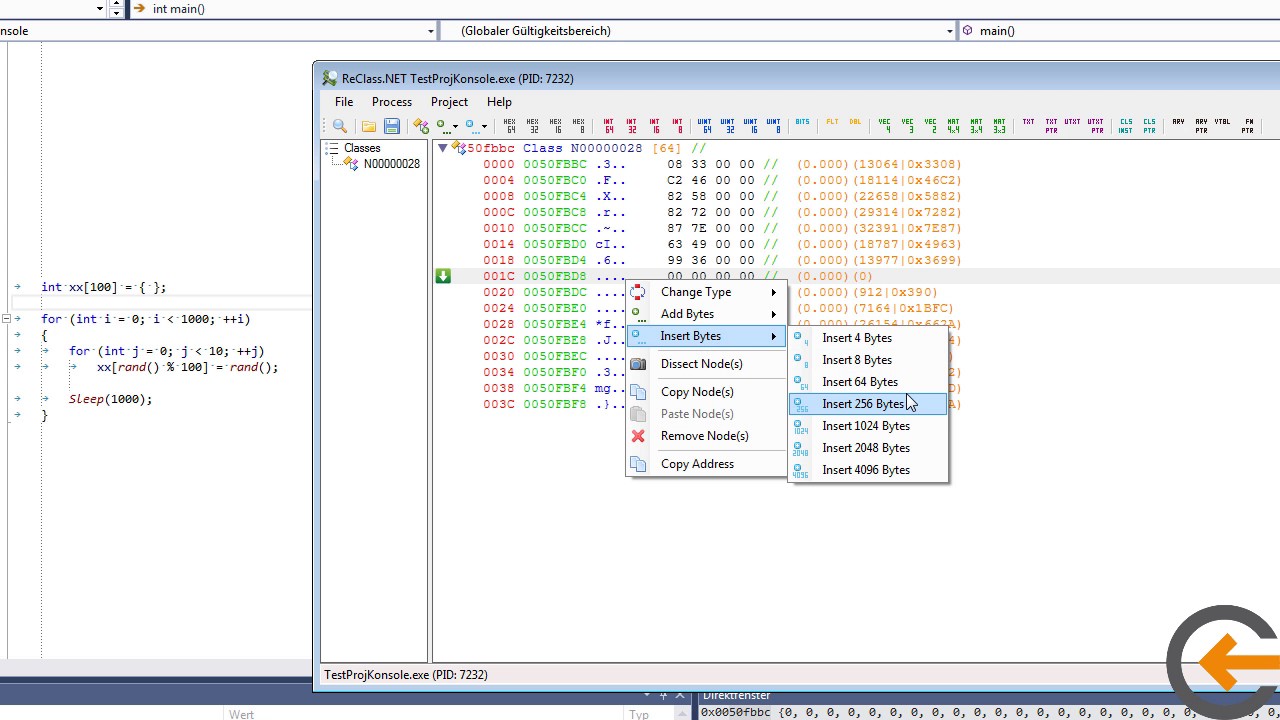The width and height of the screenshot is (1280, 720).
Task: Select class N00000028 in Classes tree
Action: (392, 164)
